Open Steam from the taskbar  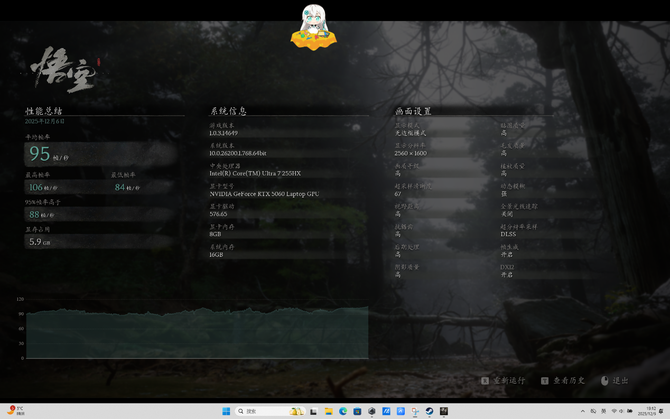click(429, 411)
